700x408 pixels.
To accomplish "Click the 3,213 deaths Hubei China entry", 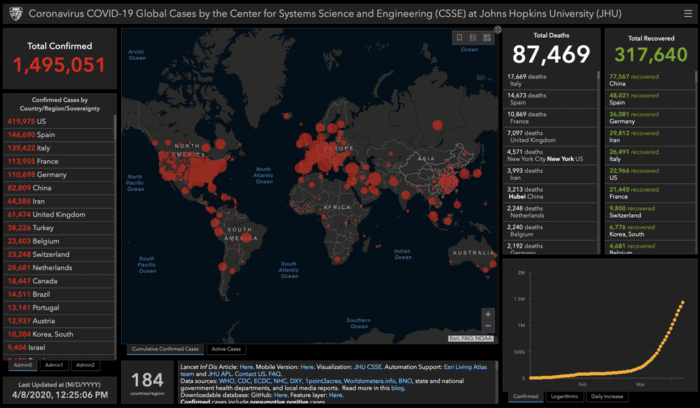I will (550, 193).
